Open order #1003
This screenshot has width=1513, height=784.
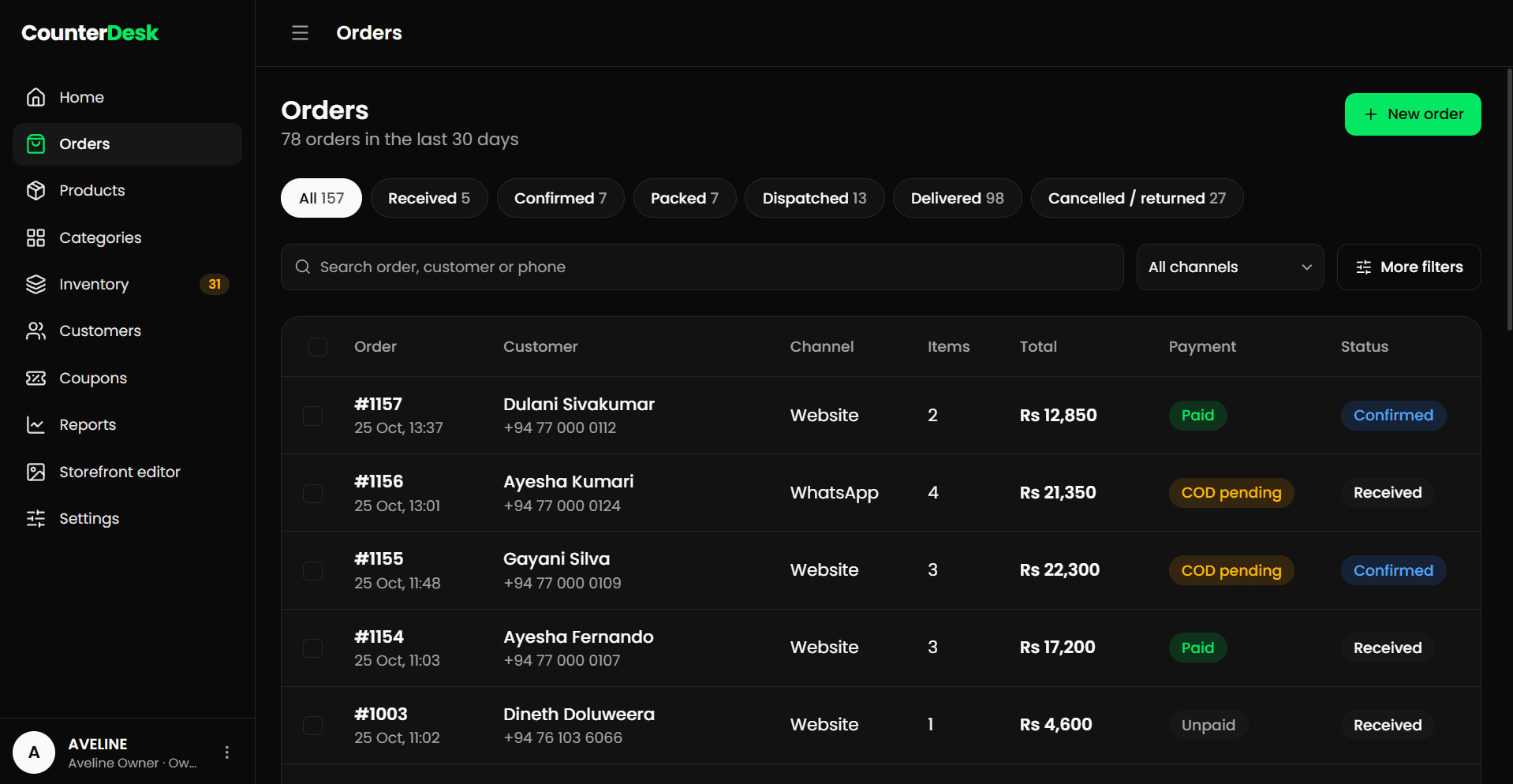[x=381, y=714]
